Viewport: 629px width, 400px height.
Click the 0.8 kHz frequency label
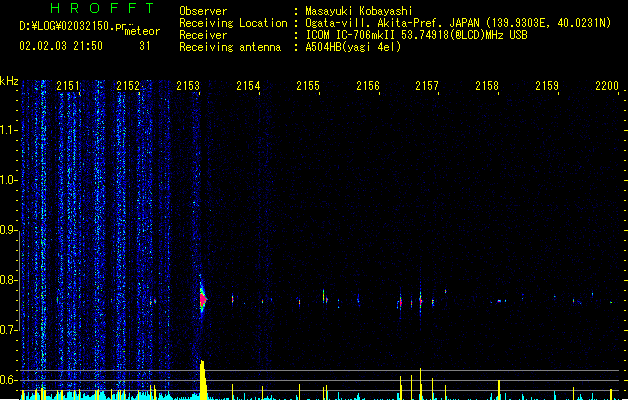pyautogui.click(x=8, y=280)
